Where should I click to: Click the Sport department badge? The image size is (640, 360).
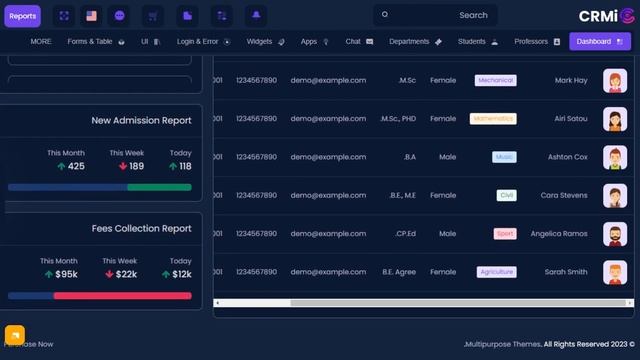[505, 234]
